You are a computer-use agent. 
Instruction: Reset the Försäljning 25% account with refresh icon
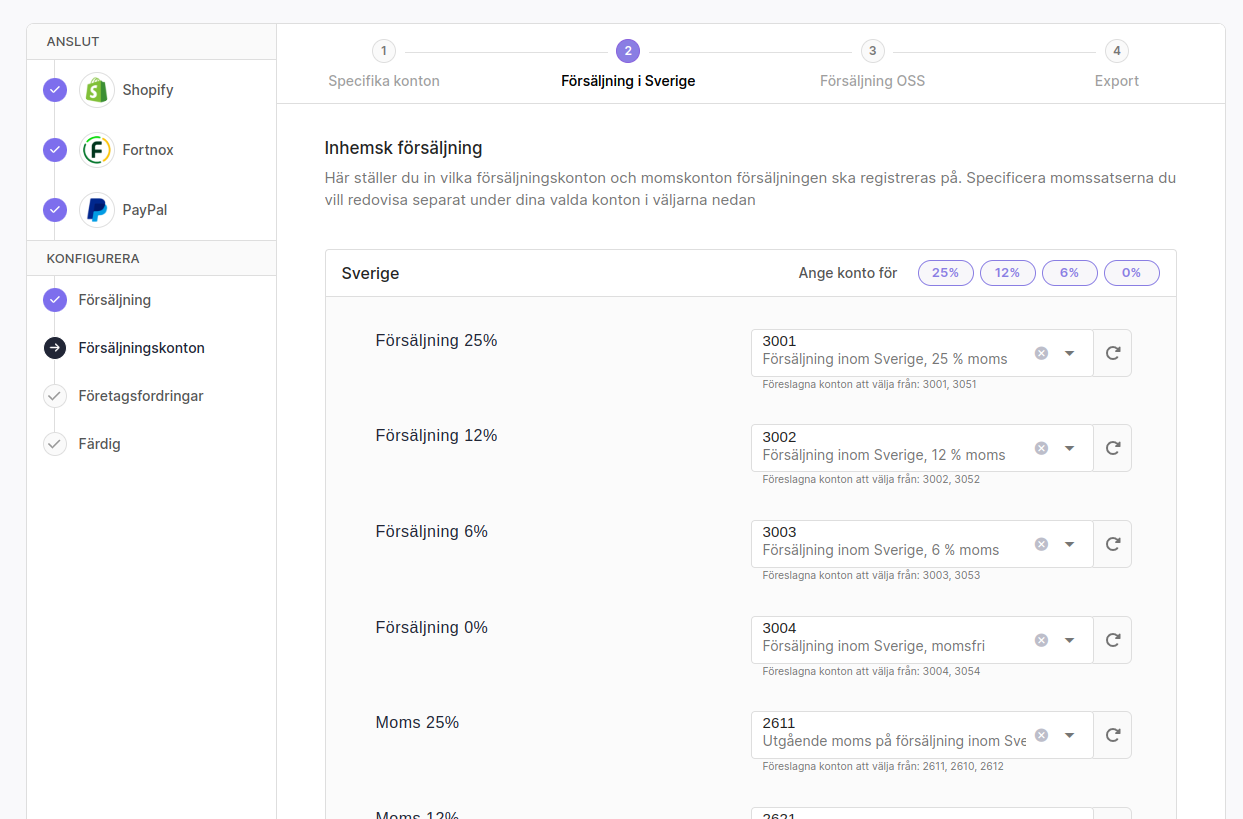[x=1112, y=353]
